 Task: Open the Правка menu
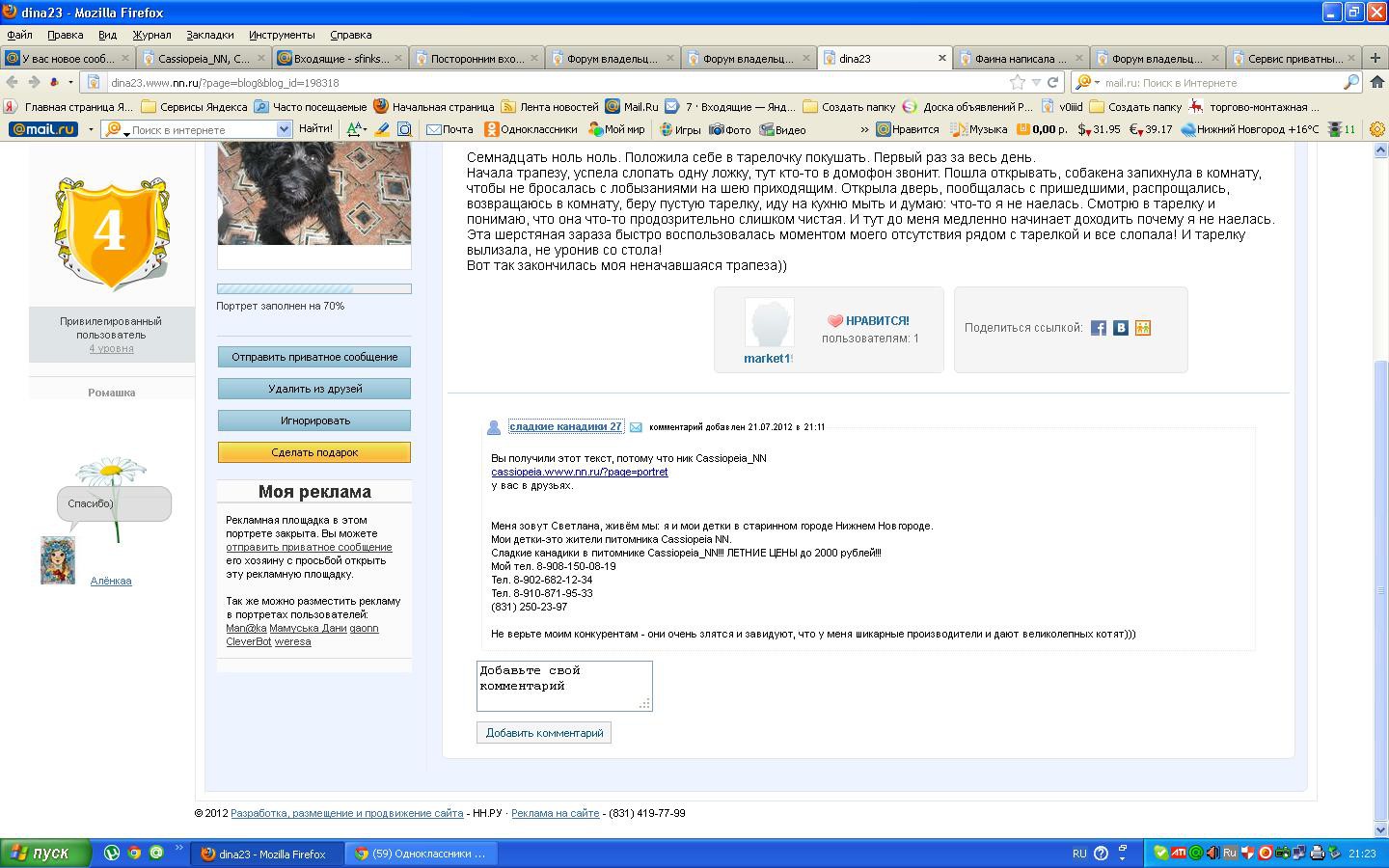[65, 35]
